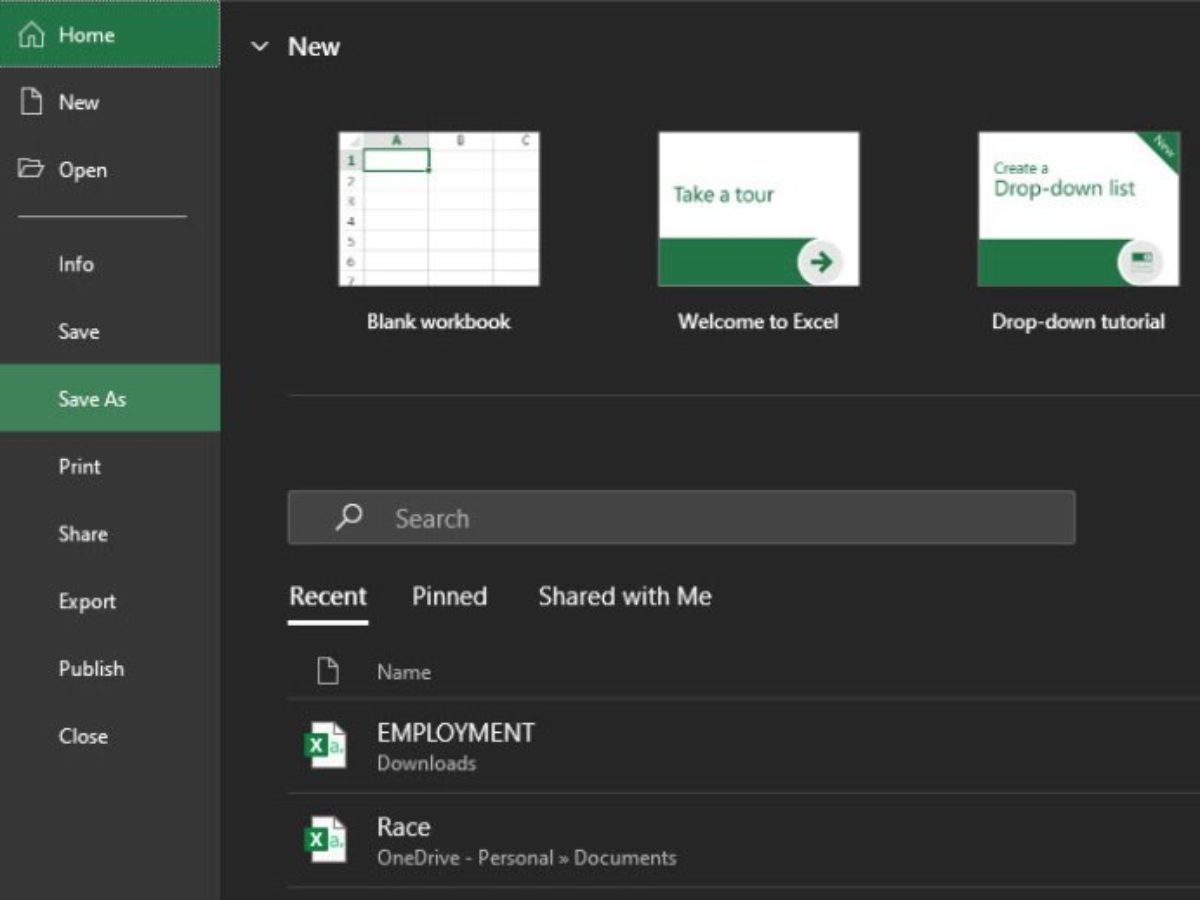Switch to the Pinned tab
Image resolution: width=1200 pixels, height=900 pixels.
[x=449, y=597]
